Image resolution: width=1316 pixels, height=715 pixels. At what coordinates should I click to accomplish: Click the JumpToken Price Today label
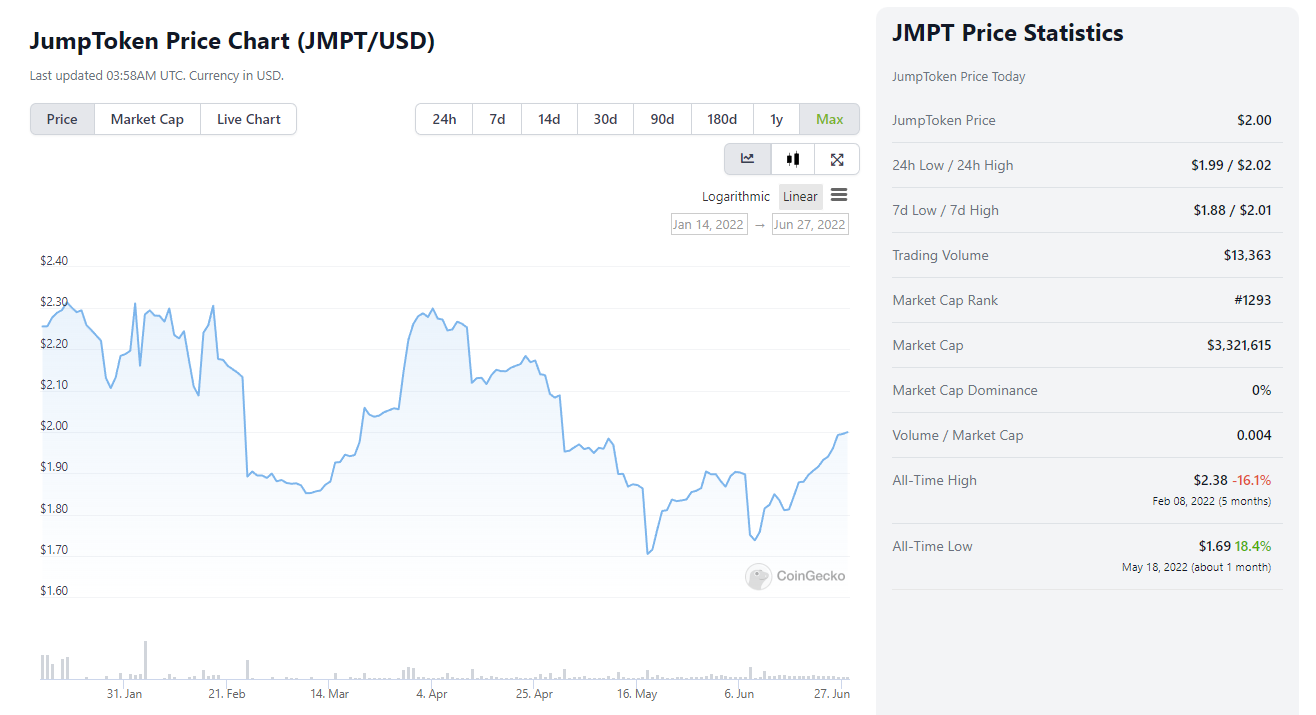(x=959, y=77)
